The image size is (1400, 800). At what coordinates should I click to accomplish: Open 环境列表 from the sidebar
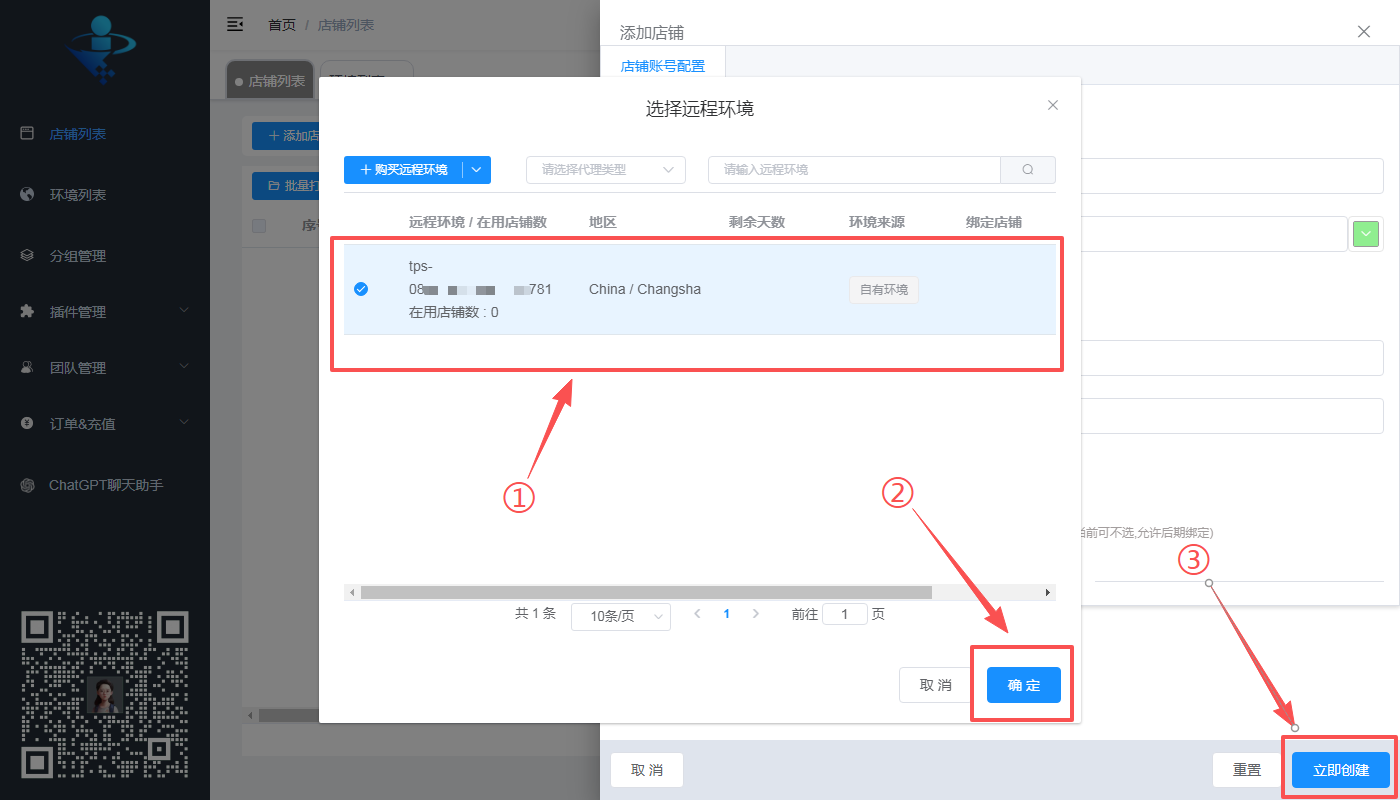coord(28,194)
